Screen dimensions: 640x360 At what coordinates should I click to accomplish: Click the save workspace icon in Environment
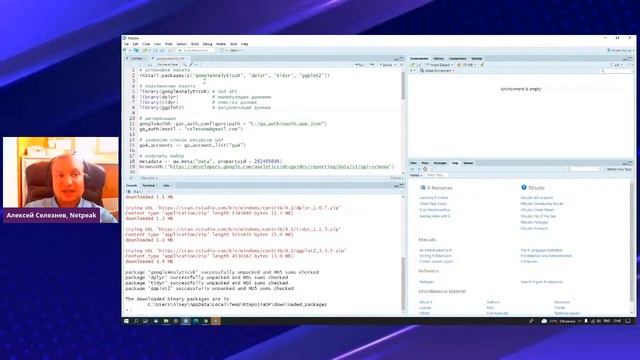418,64
